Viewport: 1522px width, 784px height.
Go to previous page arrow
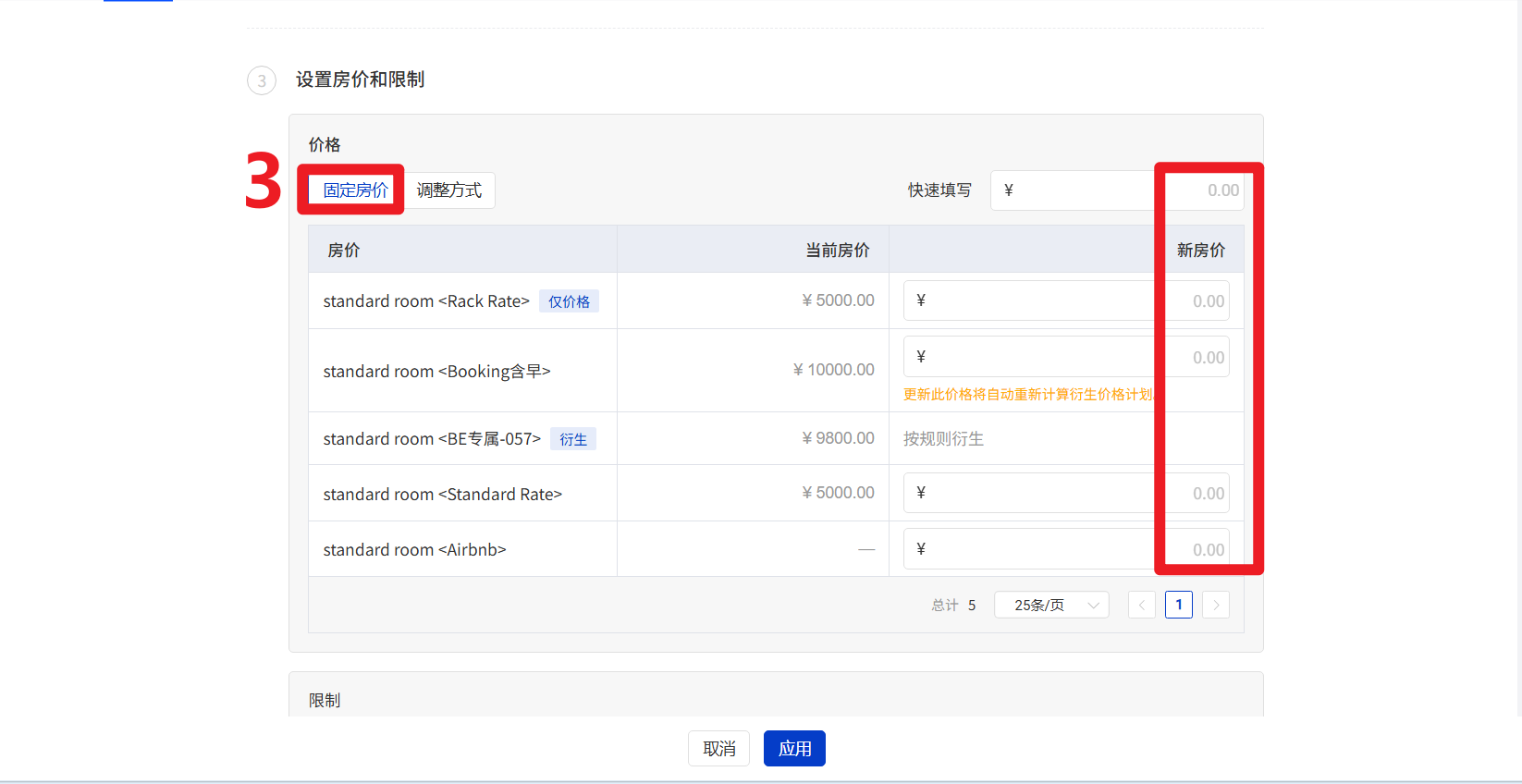pos(1142,605)
